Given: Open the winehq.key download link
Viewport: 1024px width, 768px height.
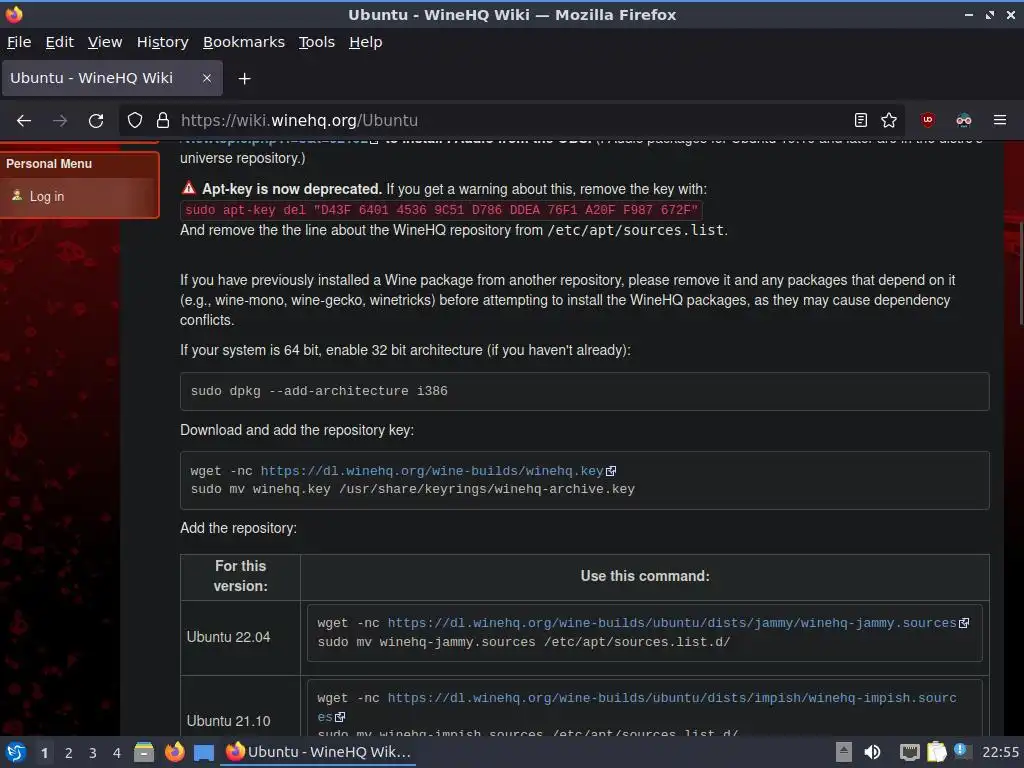Looking at the screenshot, I should coord(432,471).
